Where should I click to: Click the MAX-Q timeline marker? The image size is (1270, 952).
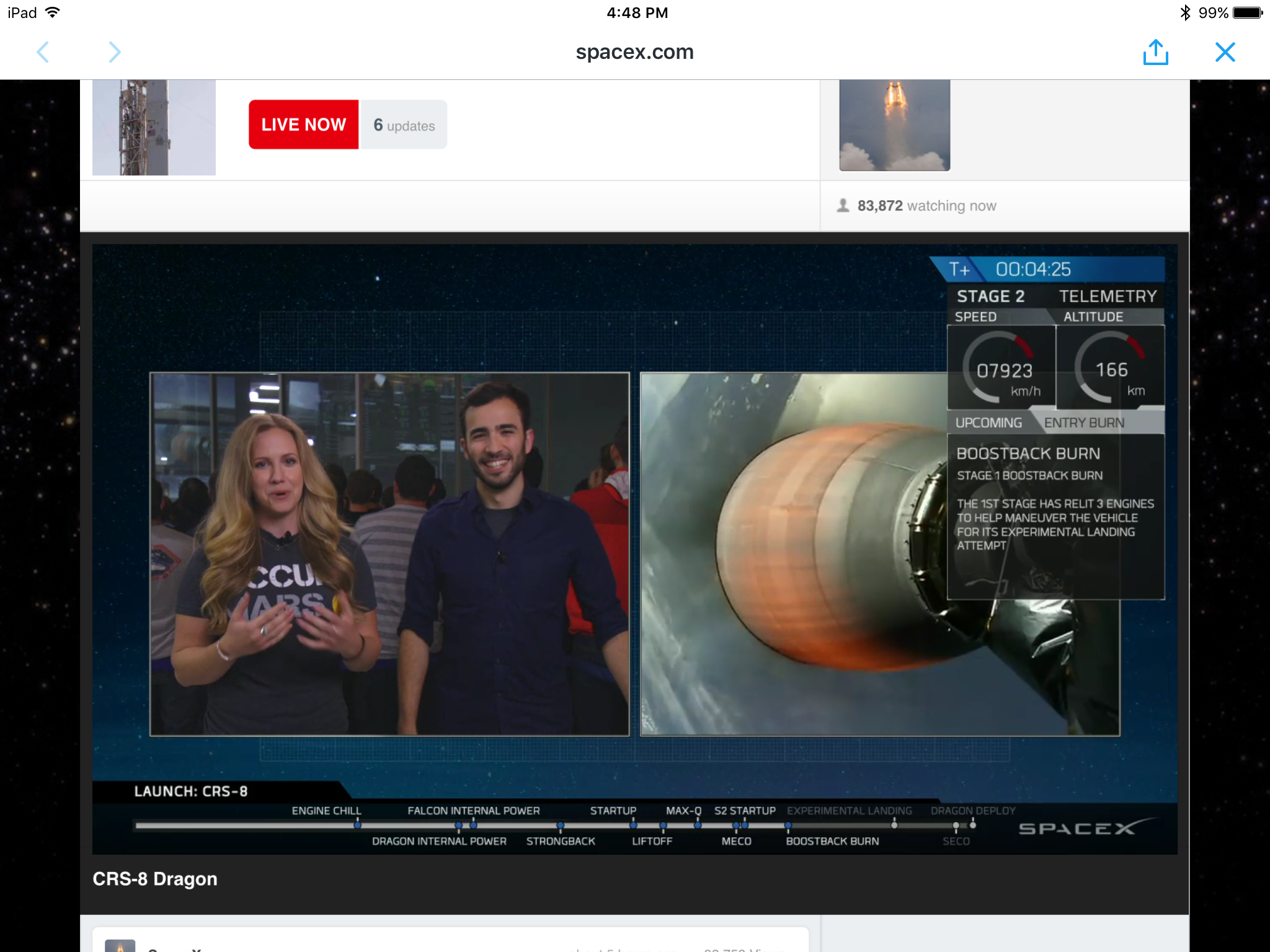(x=698, y=825)
